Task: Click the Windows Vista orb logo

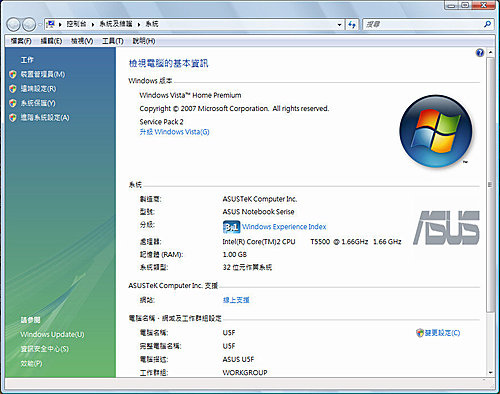Action: coord(436,131)
